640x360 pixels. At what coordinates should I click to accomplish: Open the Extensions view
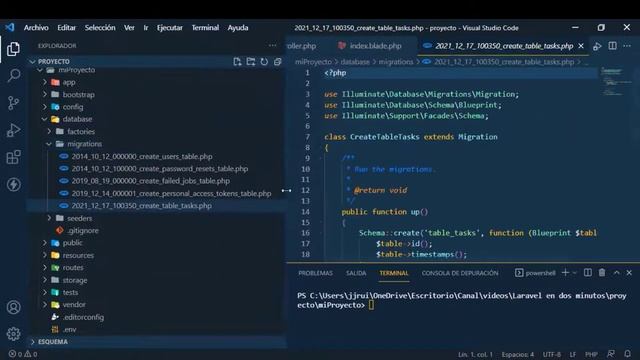[x=13, y=157]
